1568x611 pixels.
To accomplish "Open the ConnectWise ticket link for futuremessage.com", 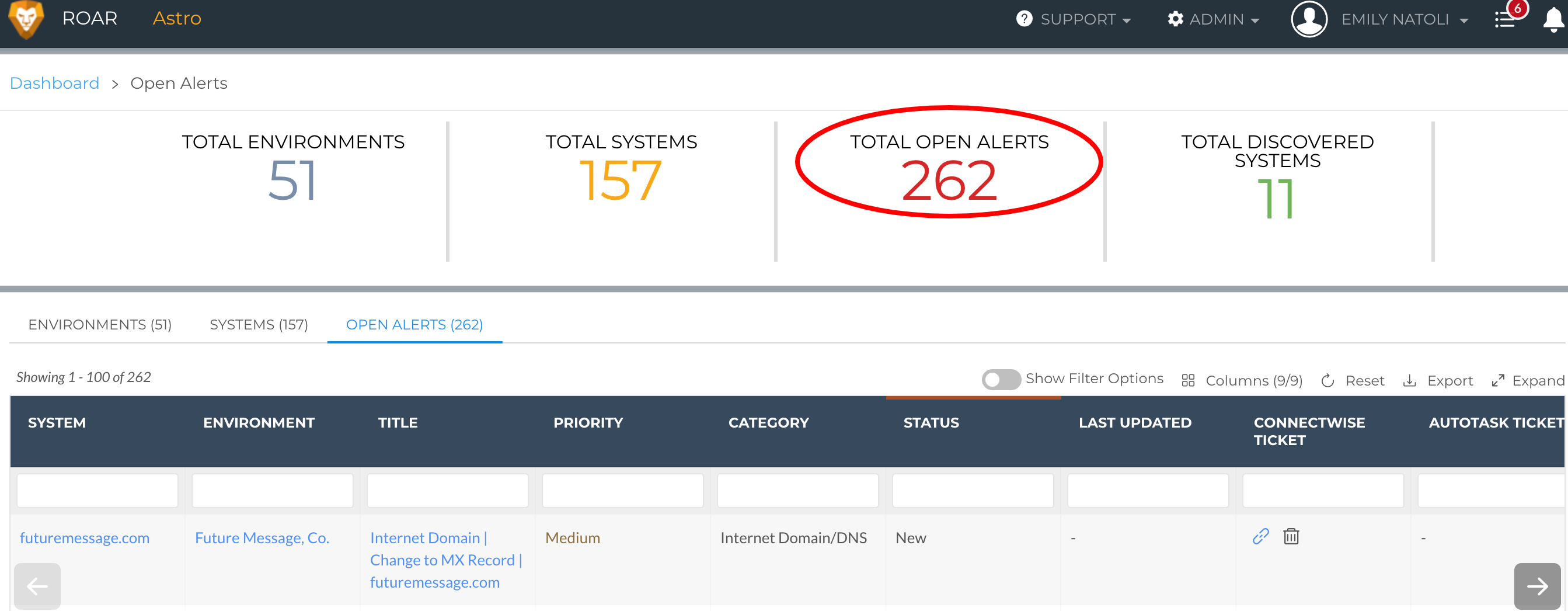I will pyautogui.click(x=1260, y=537).
